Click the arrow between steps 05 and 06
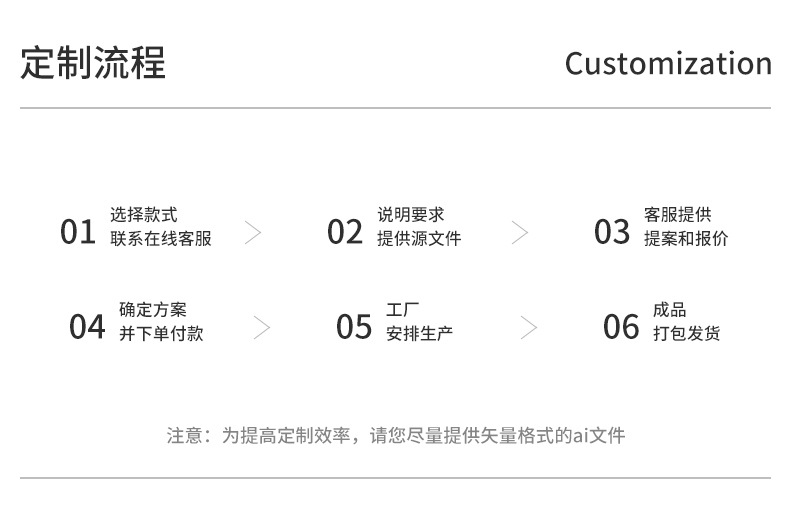The width and height of the screenshot is (790, 508). pyautogui.click(x=529, y=327)
